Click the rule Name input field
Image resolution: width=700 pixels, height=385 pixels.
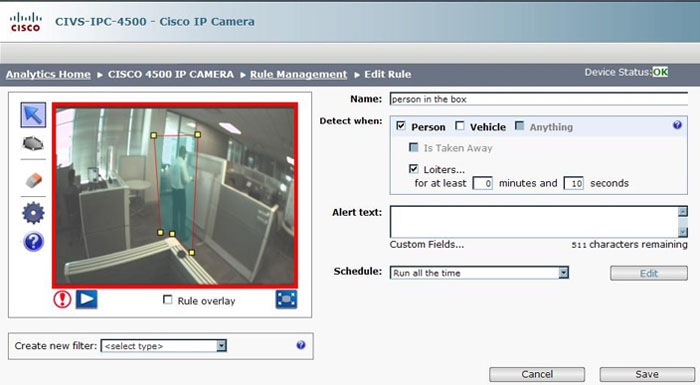coord(538,99)
